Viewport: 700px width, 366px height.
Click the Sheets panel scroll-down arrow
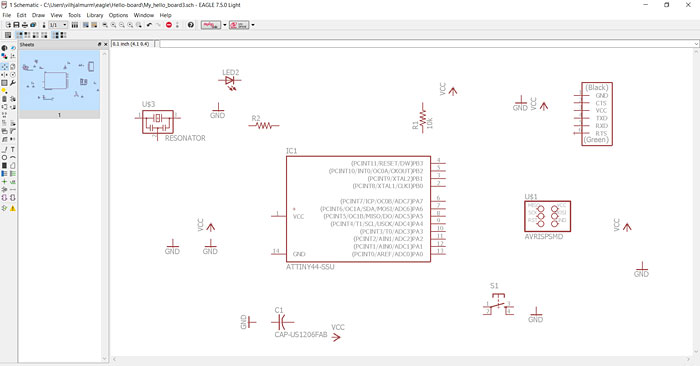click(x=105, y=358)
